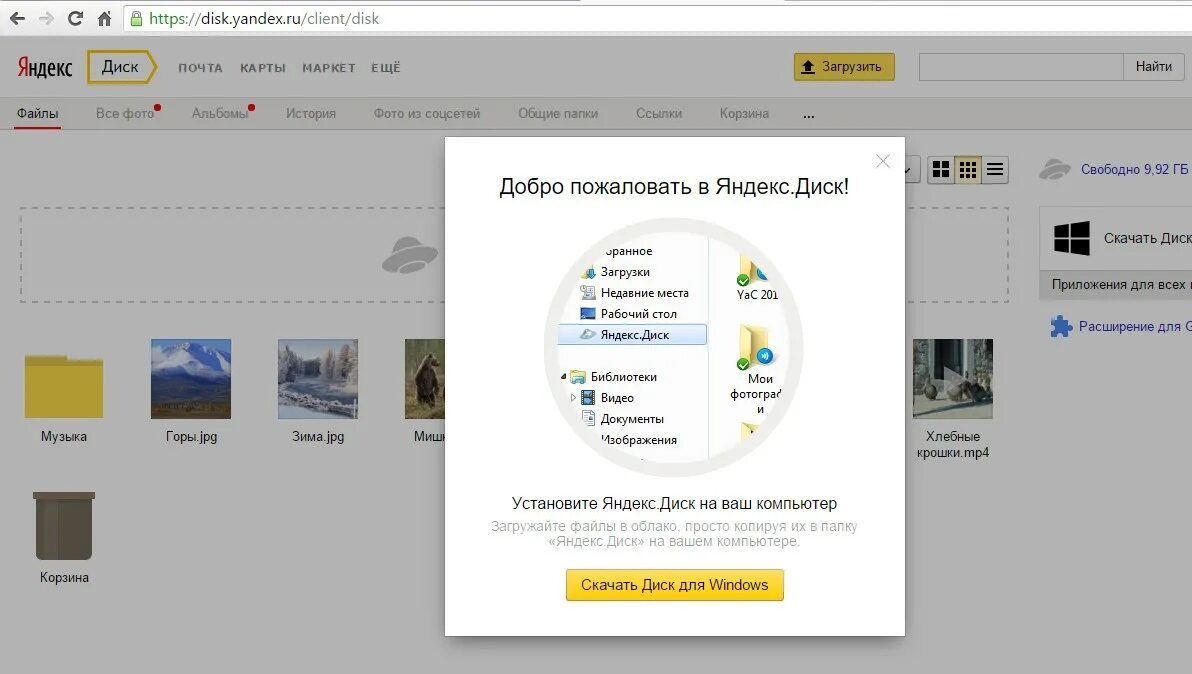Go back using browser back arrow

(x=17, y=18)
